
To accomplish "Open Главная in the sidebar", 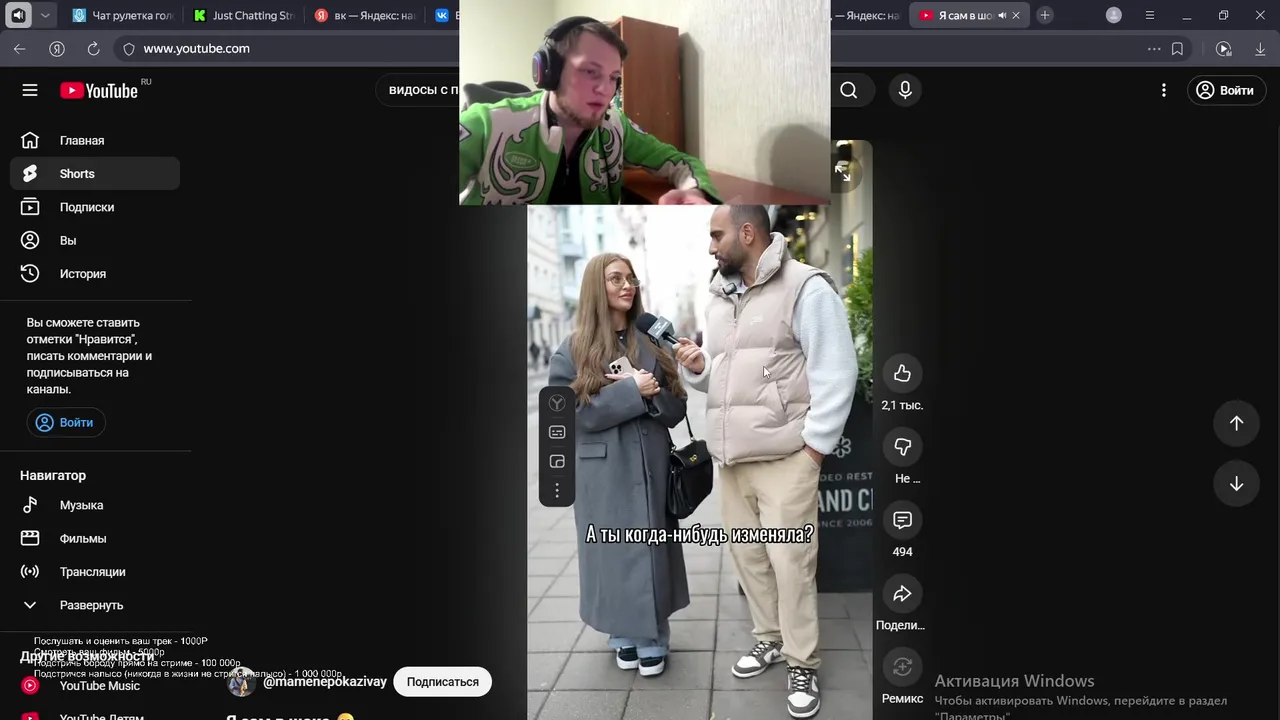I will pyautogui.click(x=95, y=141).
